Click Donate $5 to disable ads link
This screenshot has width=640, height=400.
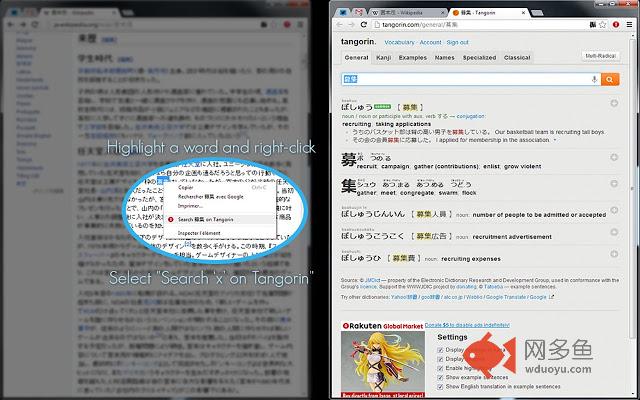pos(467,325)
